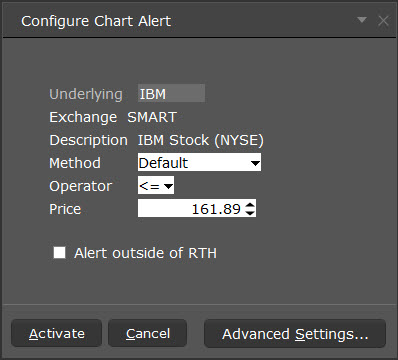Increase Price with the up stepper arrow
Viewport: 398px width, 360px height.
[x=250, y=204]
